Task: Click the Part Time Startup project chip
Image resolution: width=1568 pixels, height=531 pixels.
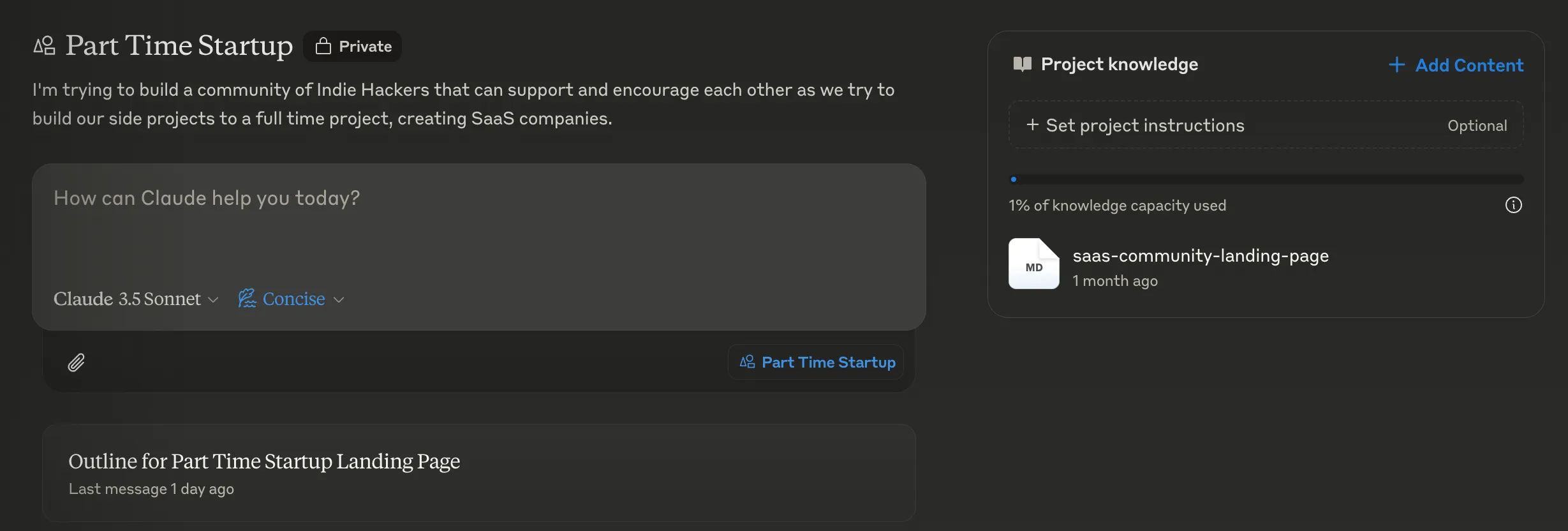Action: click(816, 362)
